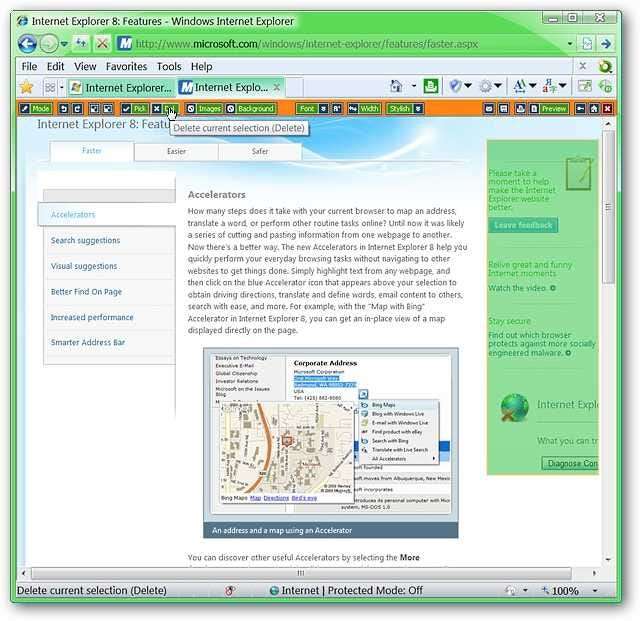Screen dimensions: 640x621
Task: Click the Home icon in IE command bar
Action: pyautogui.click(x=396, y=86)
